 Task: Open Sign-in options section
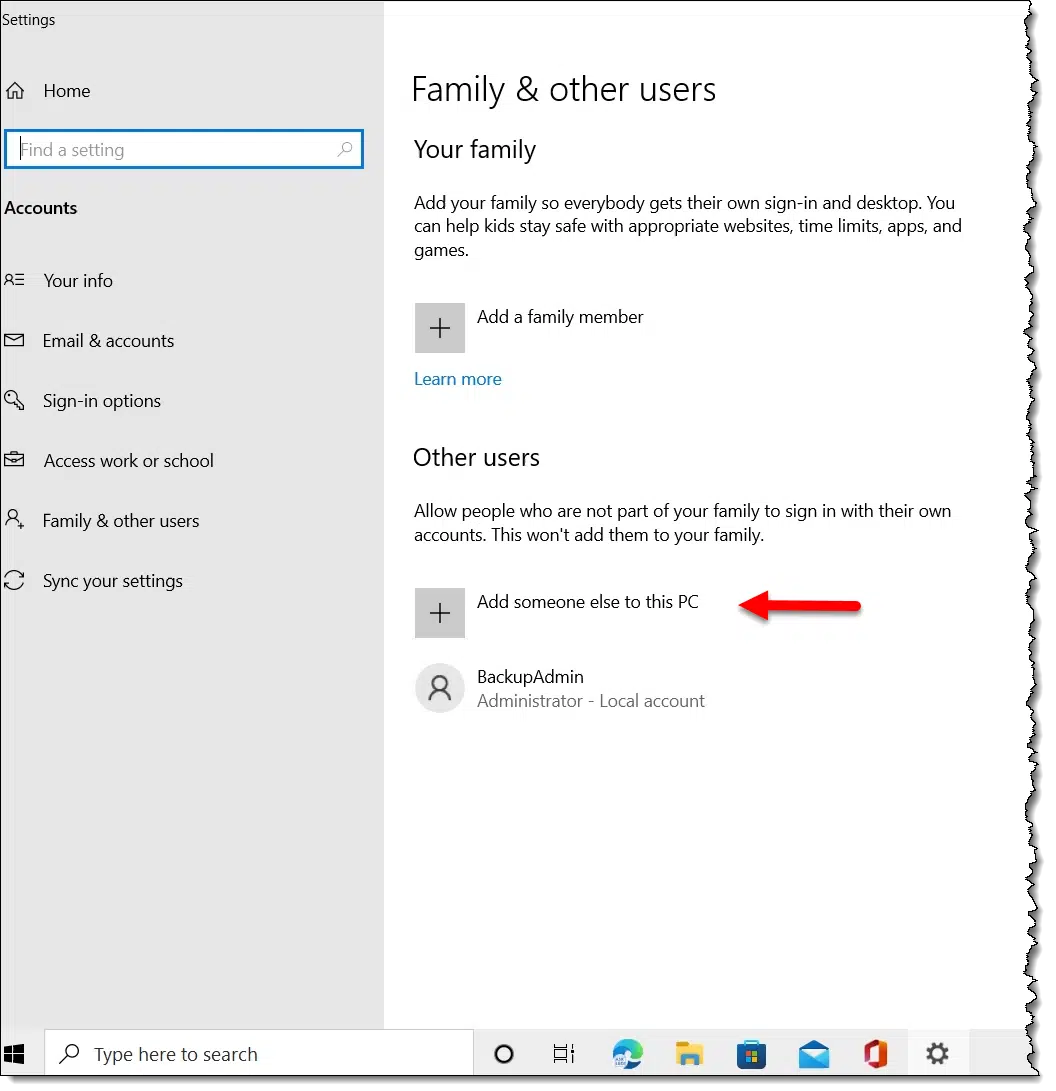102,401
